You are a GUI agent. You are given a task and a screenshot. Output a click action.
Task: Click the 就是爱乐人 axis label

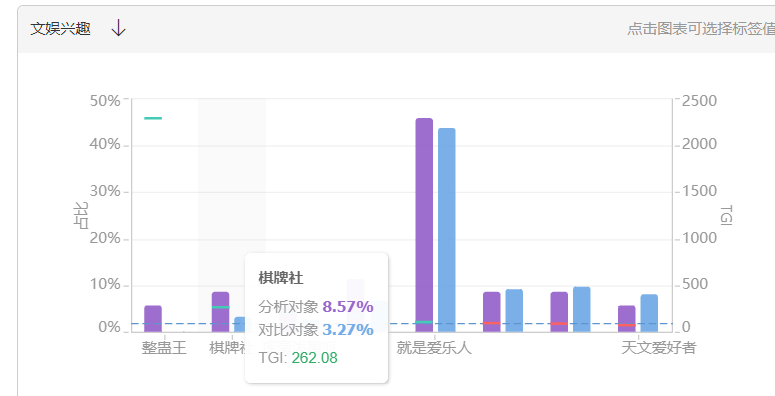pos(434,348)
